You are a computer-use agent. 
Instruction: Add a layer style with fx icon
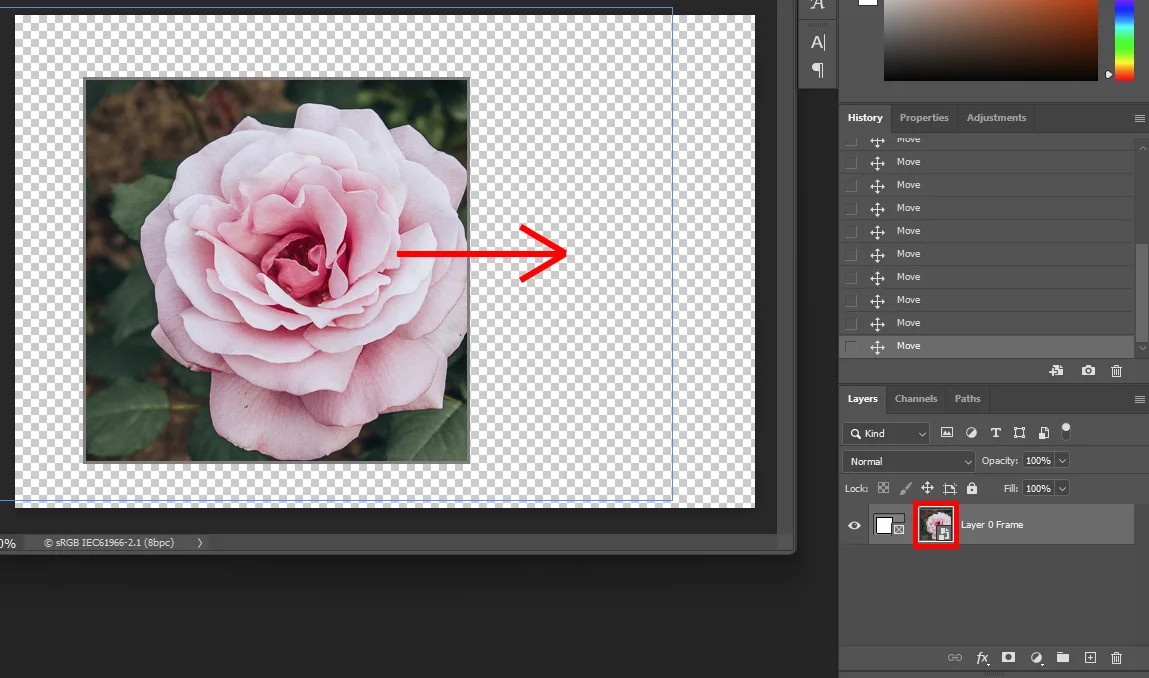tap(983, 657)
